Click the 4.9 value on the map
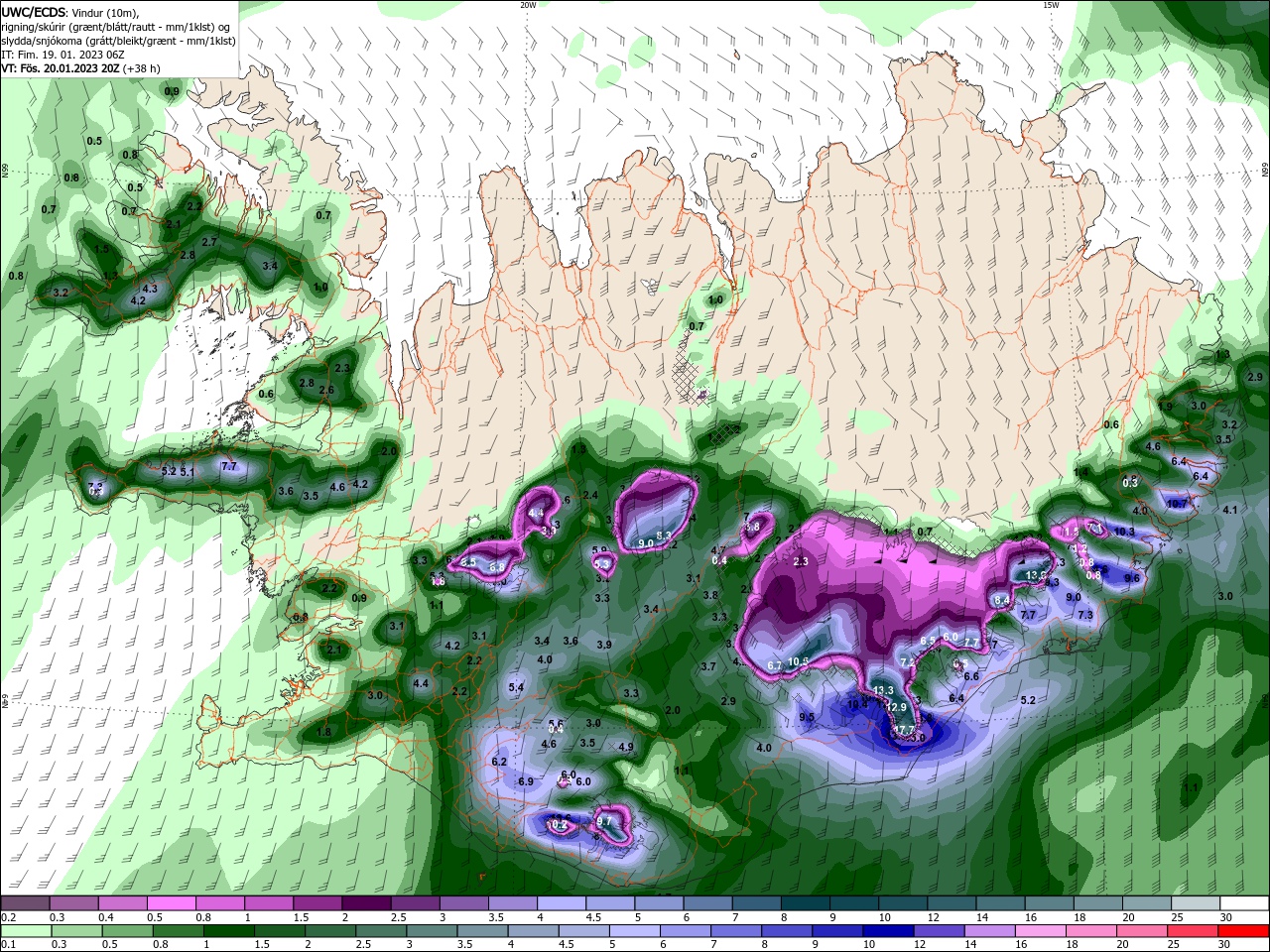 [626, 747]
